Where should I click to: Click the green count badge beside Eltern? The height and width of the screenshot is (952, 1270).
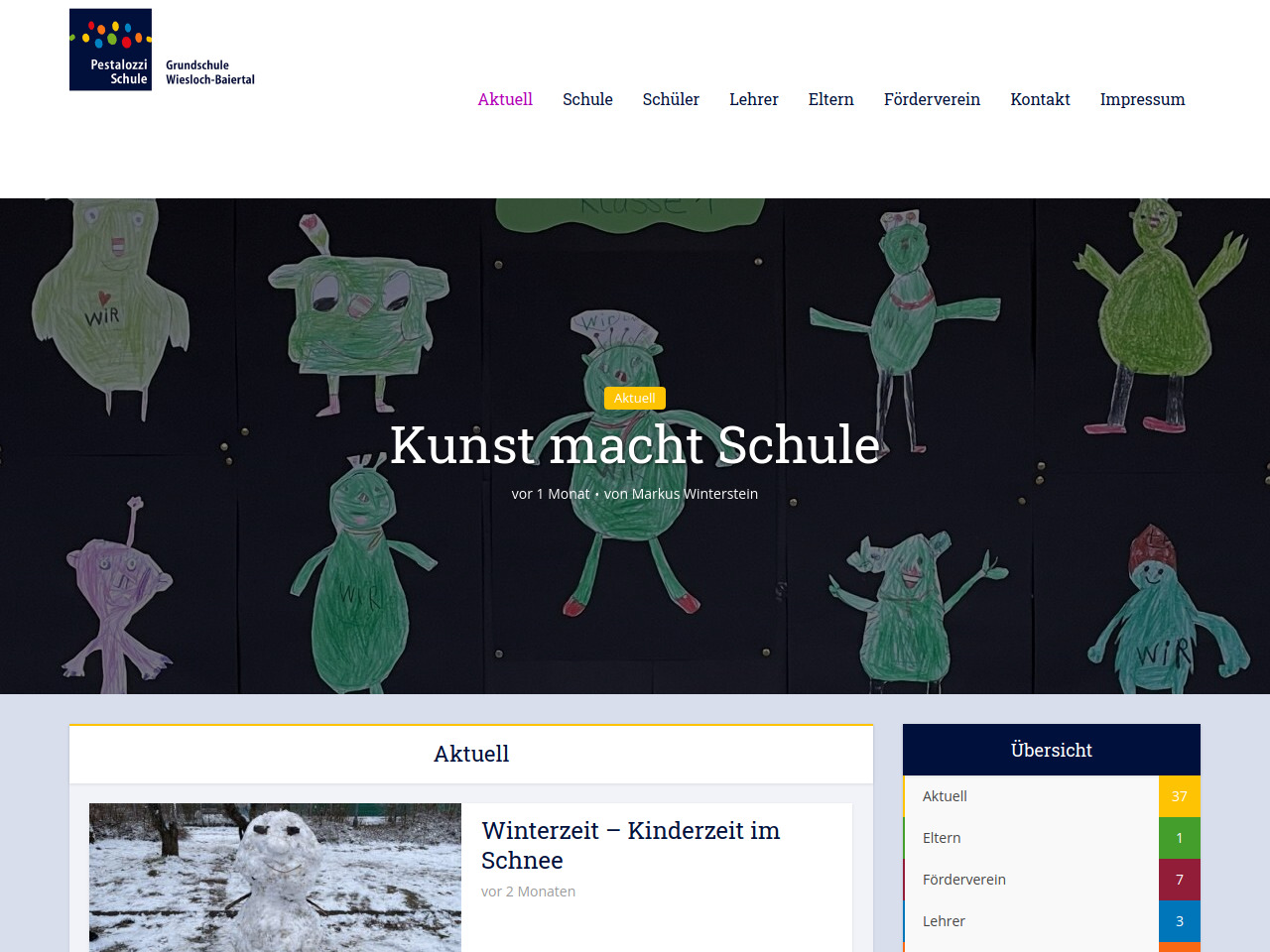point(1179,838)
